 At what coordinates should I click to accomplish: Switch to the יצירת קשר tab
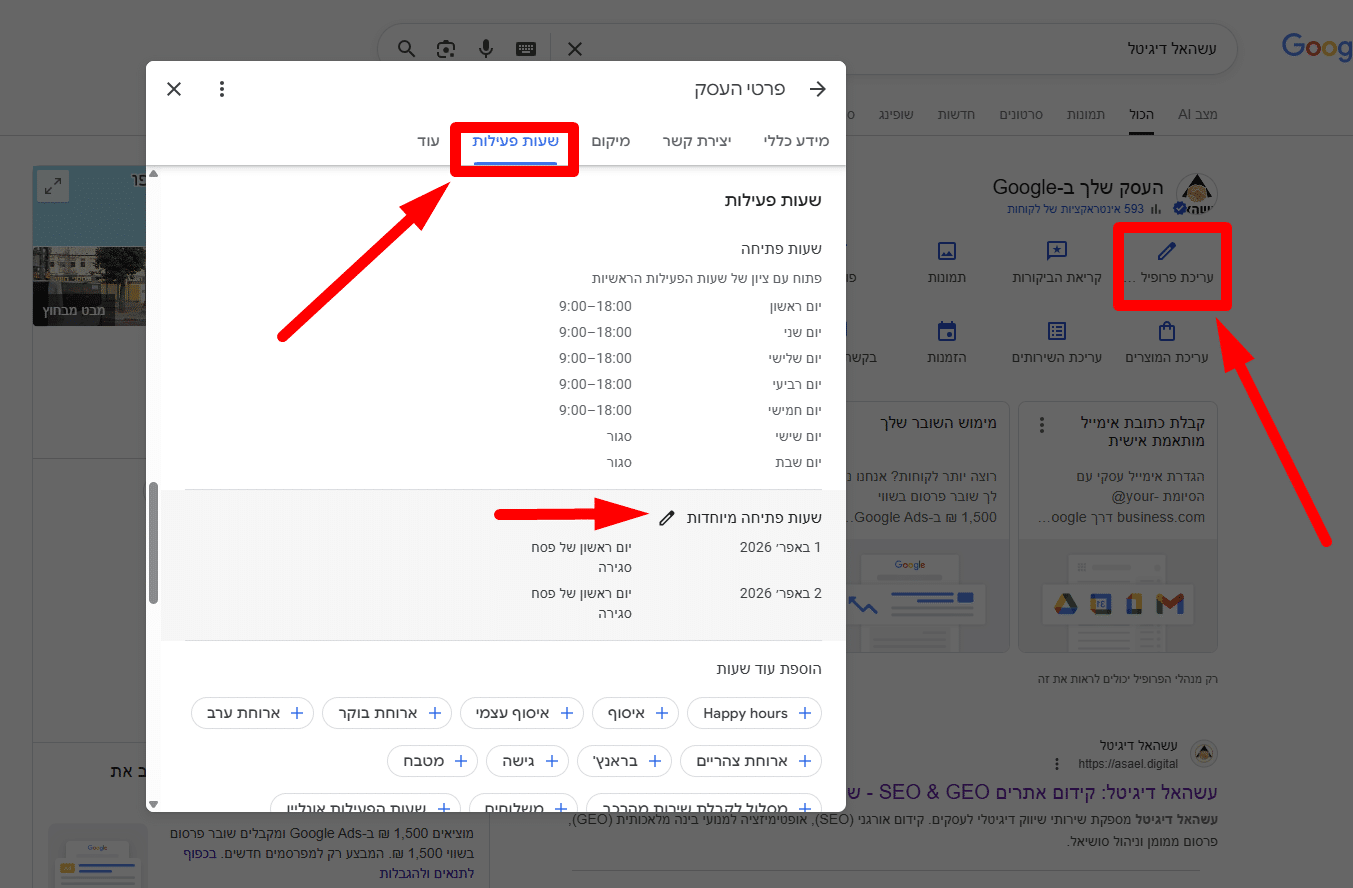(x=697, y=141)
